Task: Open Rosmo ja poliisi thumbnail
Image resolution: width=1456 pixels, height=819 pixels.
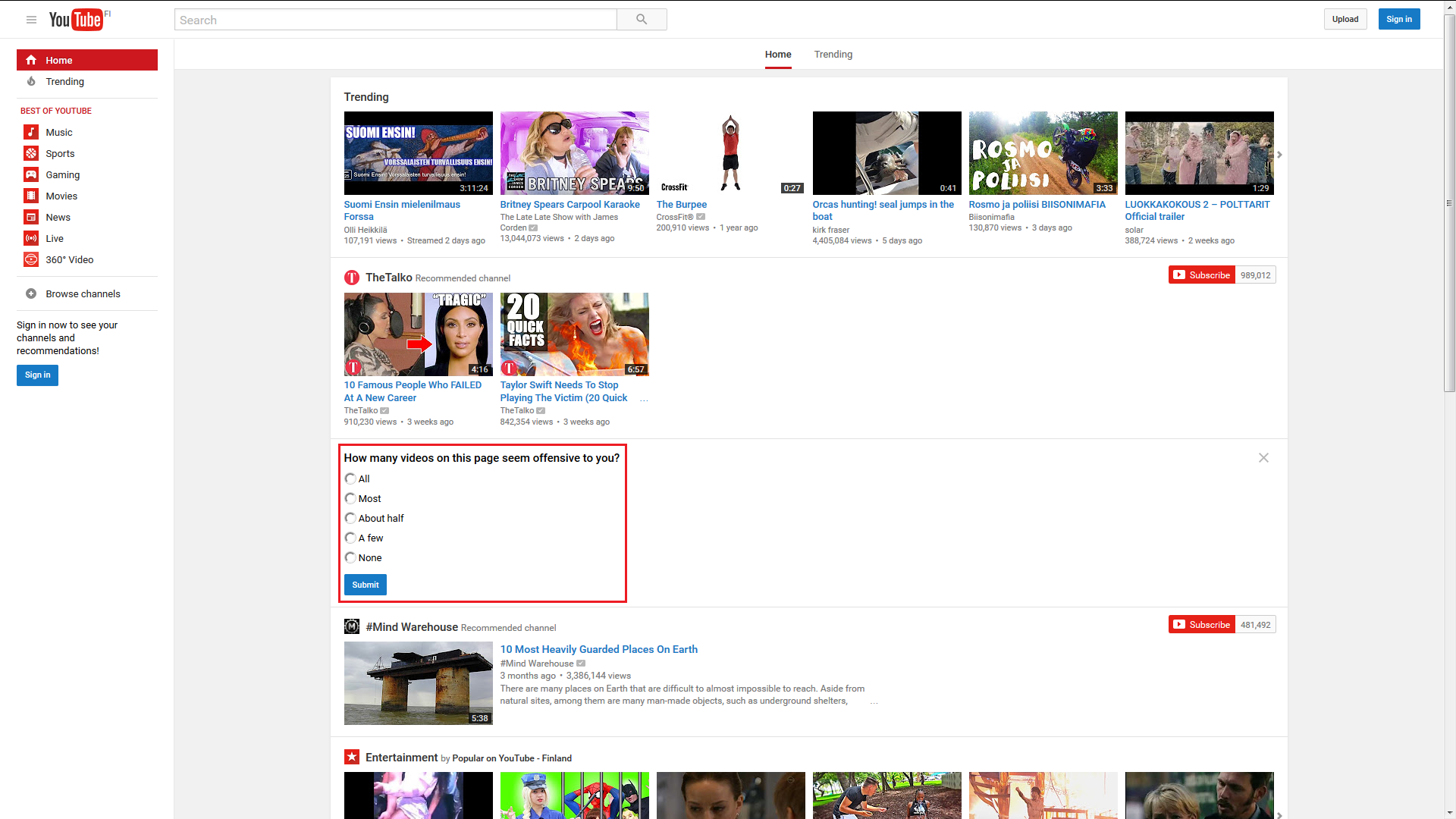Action: pos(1043,153)
